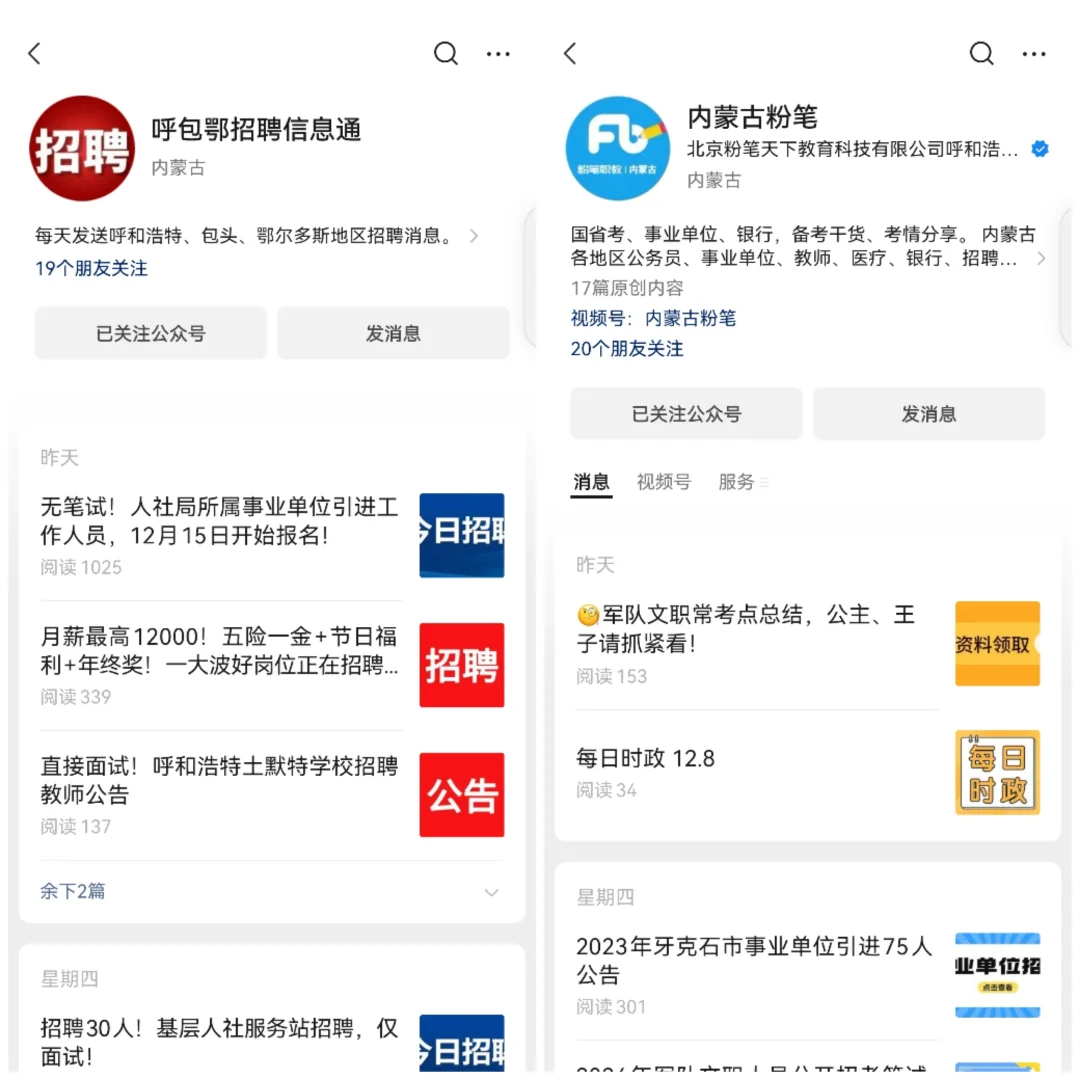The image size is (1080, 1080).
Task: Click the 呼包鄂招聘信息通 account title
Action: pyautogui.click(x=256, y=129)
